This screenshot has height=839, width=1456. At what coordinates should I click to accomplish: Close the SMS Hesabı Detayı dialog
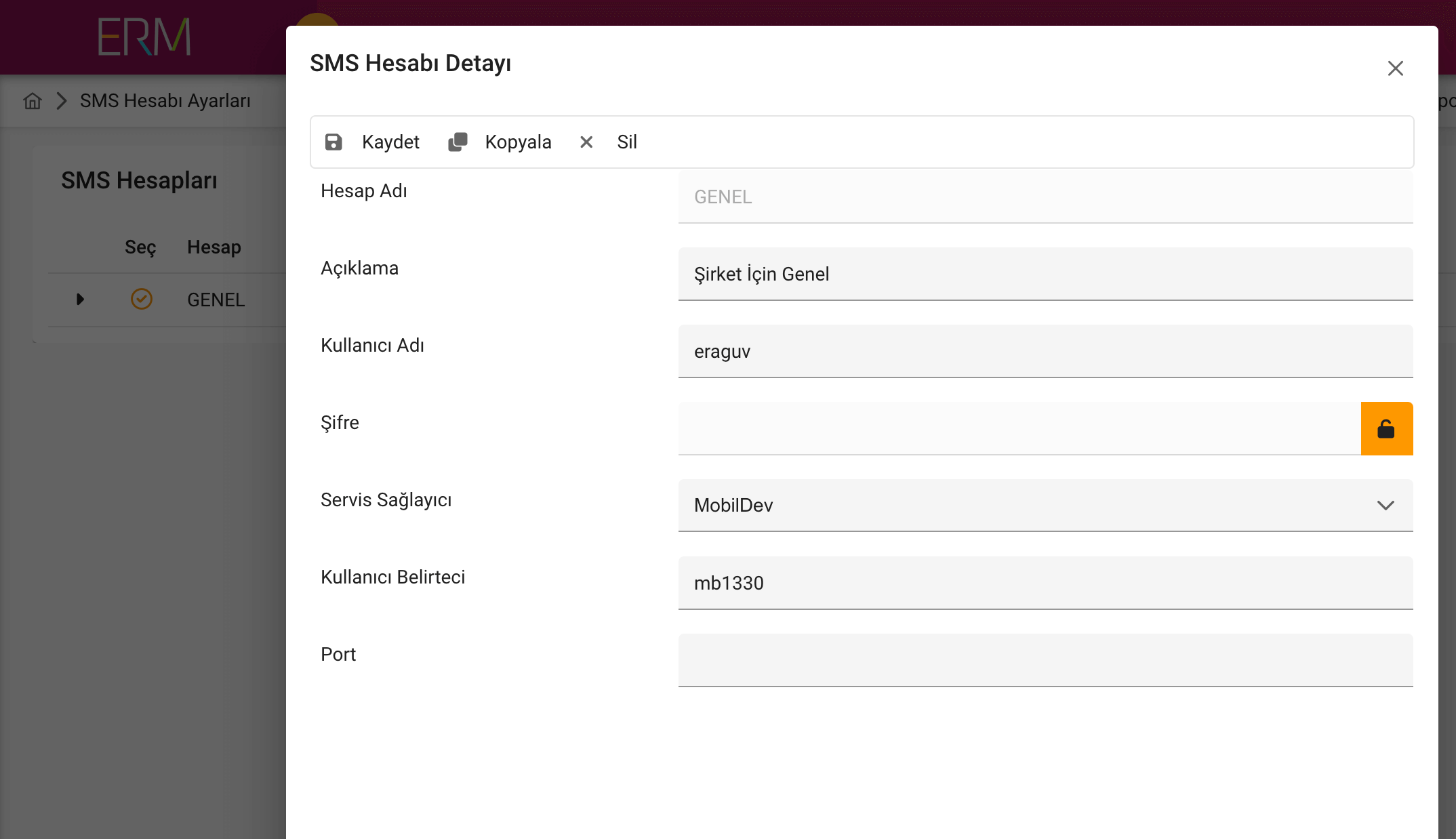(1396, 68)
